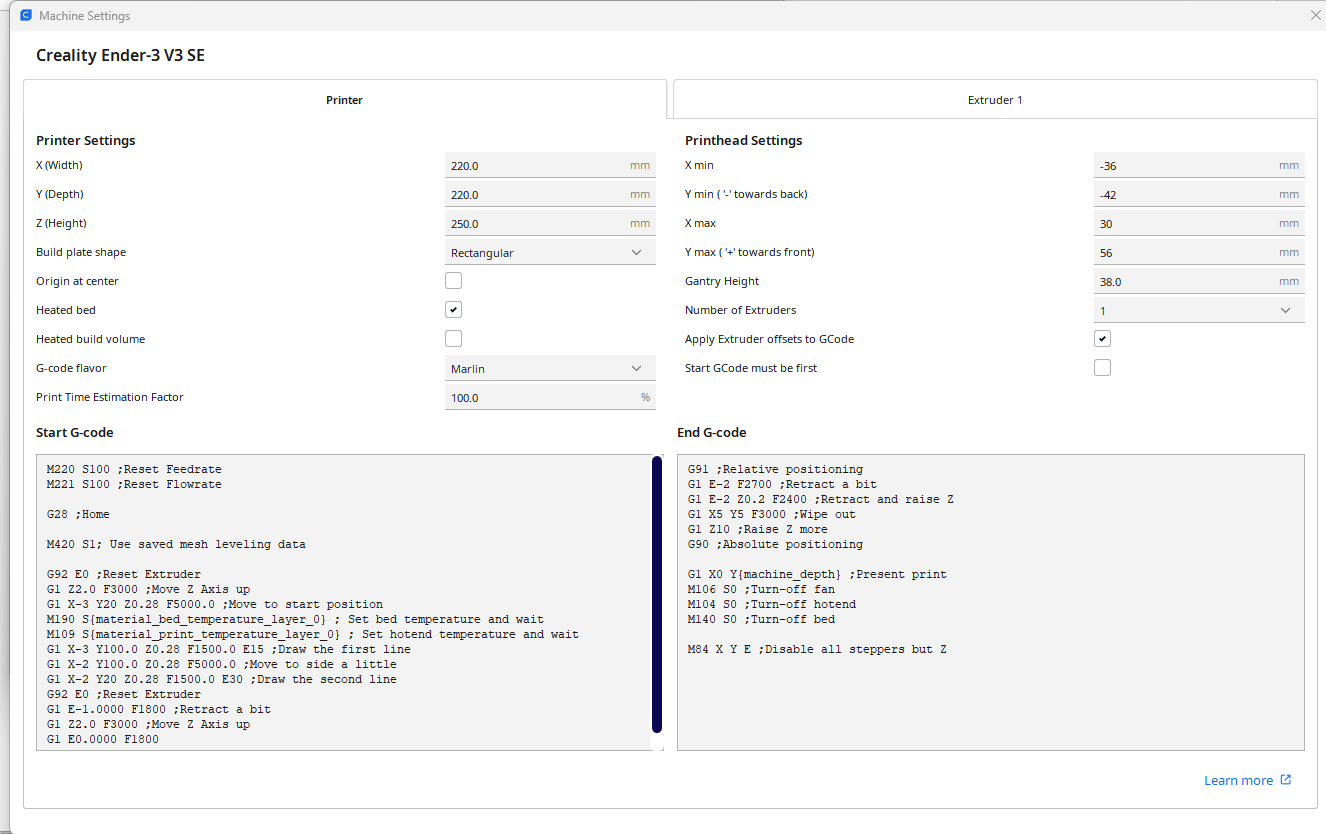
Task: Open the G-code flavor dropdown
Action: tap(550, 369)
